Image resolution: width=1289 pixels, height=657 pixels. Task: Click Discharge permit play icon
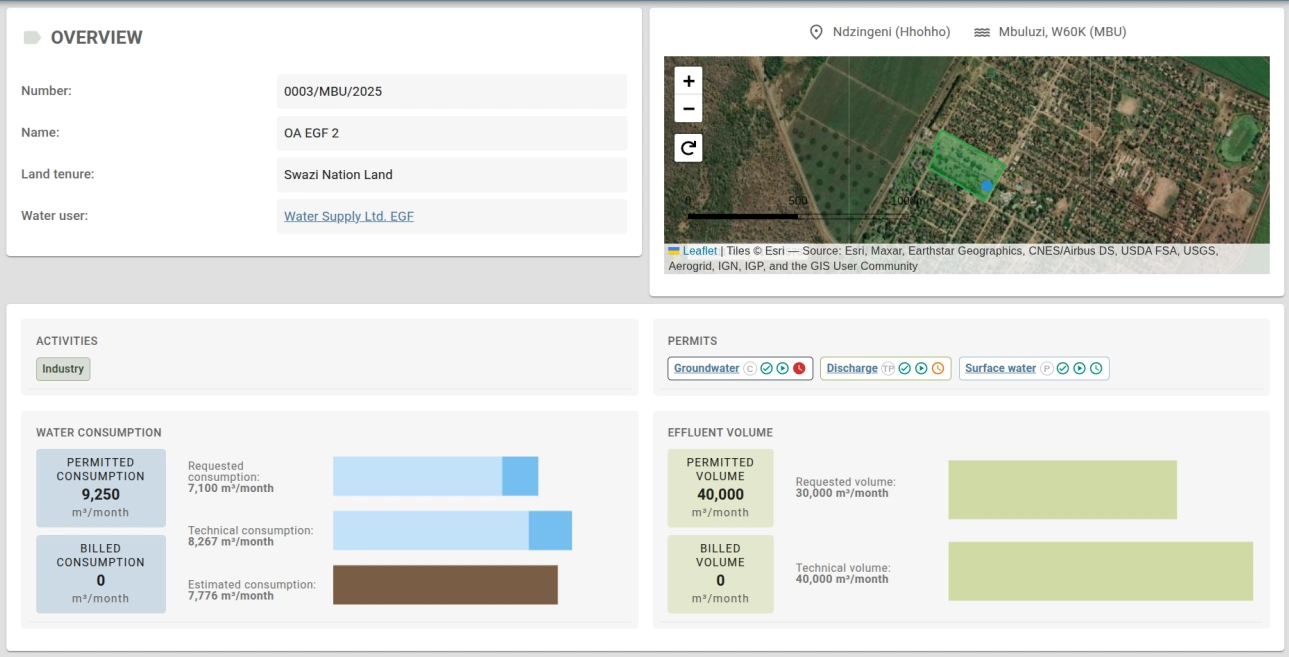pyautogui.click(x=921, y=369)
